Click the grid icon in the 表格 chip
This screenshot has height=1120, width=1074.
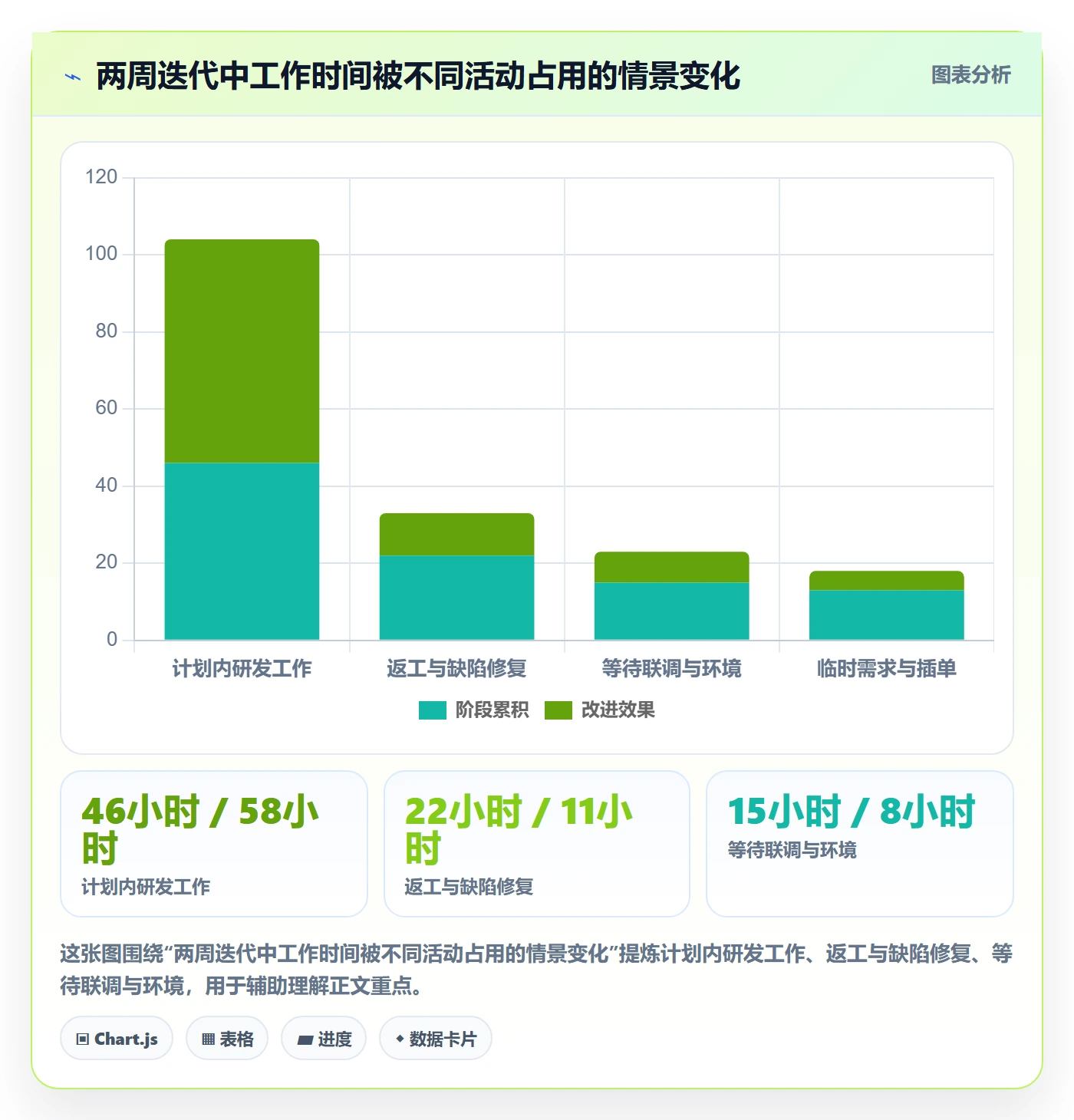(x=208, y=1039)
